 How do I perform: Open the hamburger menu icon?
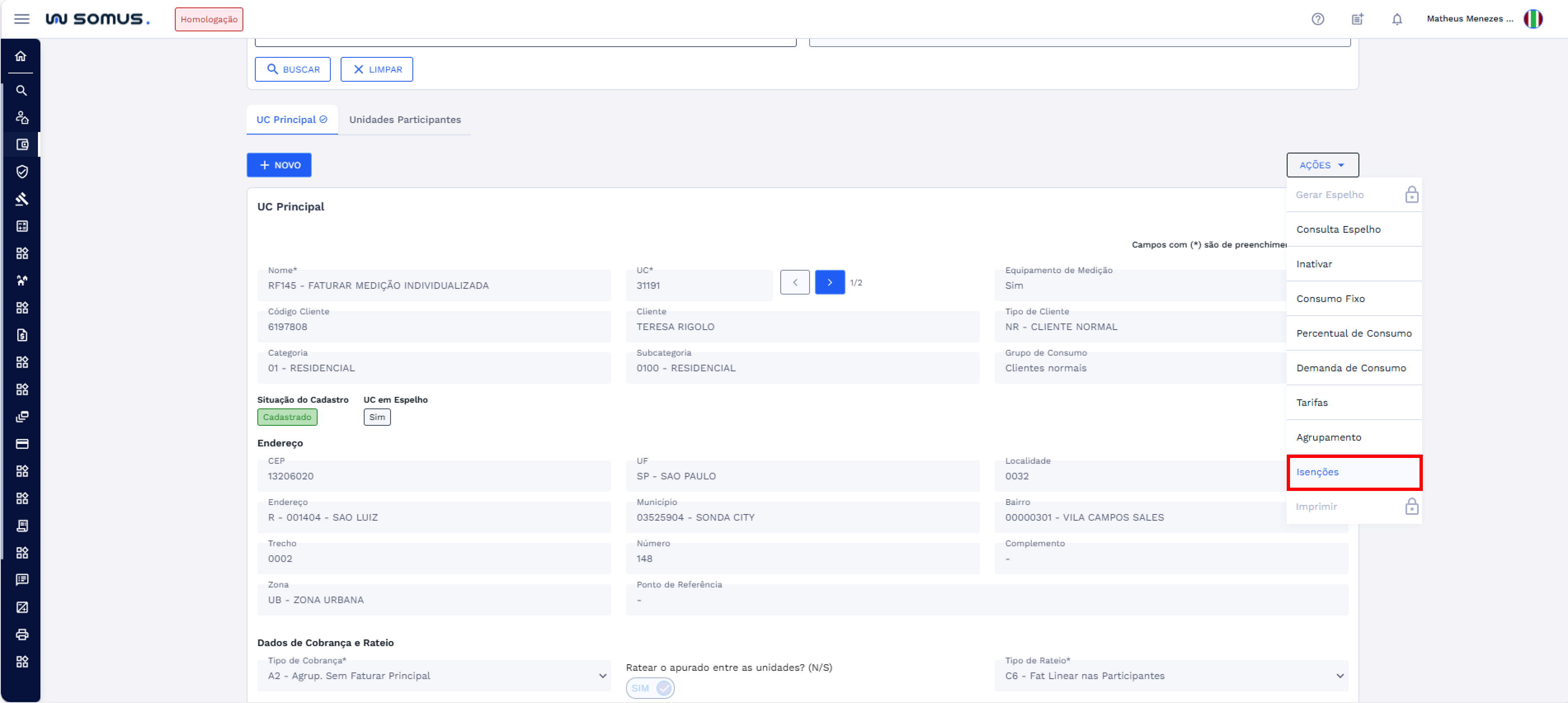[22, 19]
